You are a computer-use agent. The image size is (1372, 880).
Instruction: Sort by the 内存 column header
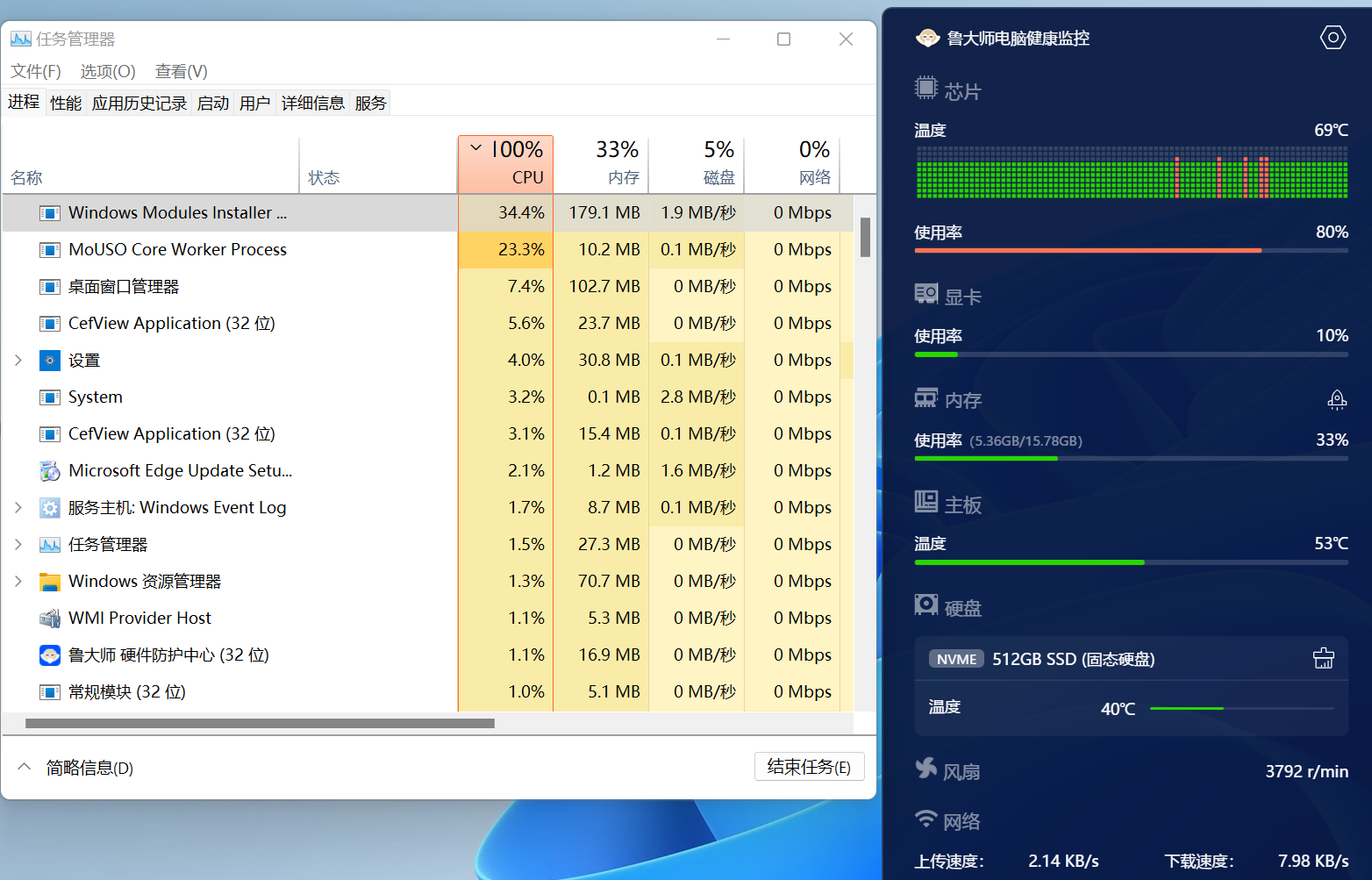(601, 165)
